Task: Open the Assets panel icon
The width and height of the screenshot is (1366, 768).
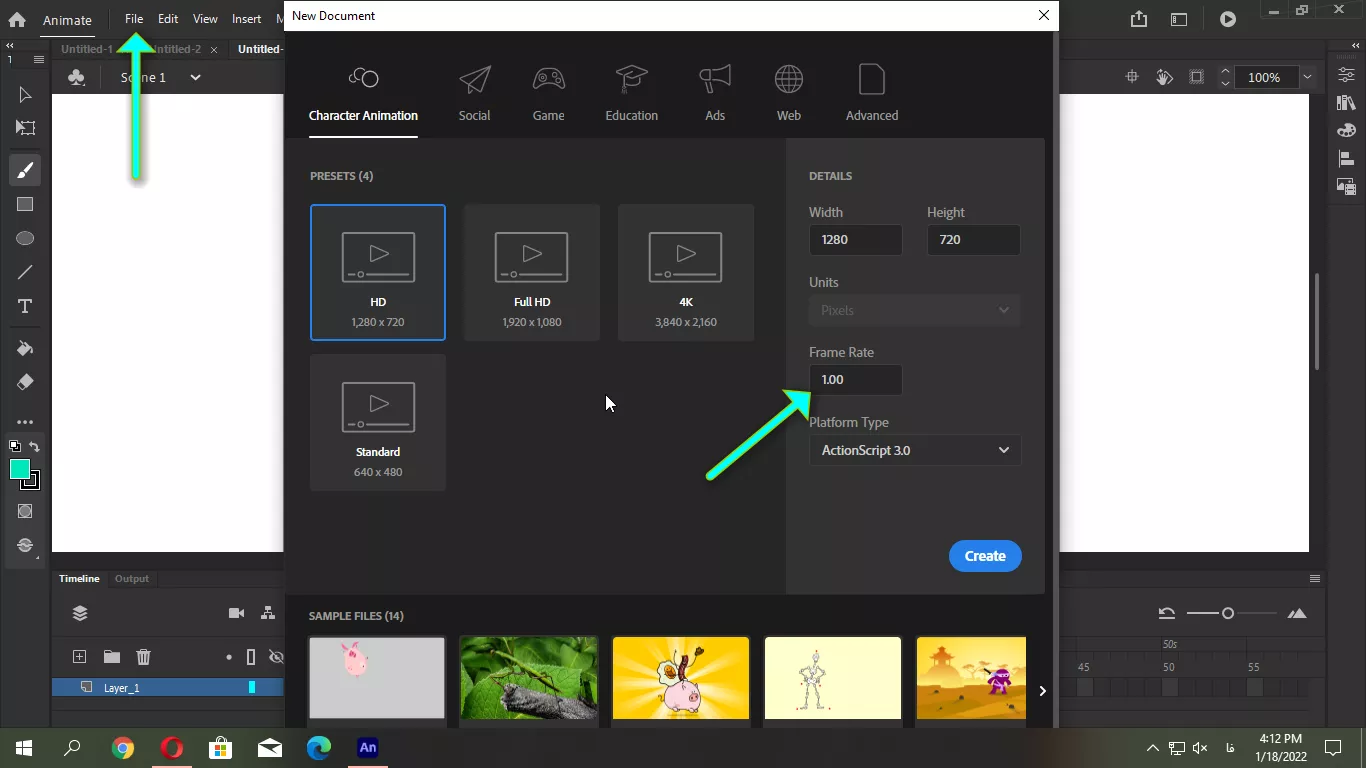Action: pos(1346,186)
